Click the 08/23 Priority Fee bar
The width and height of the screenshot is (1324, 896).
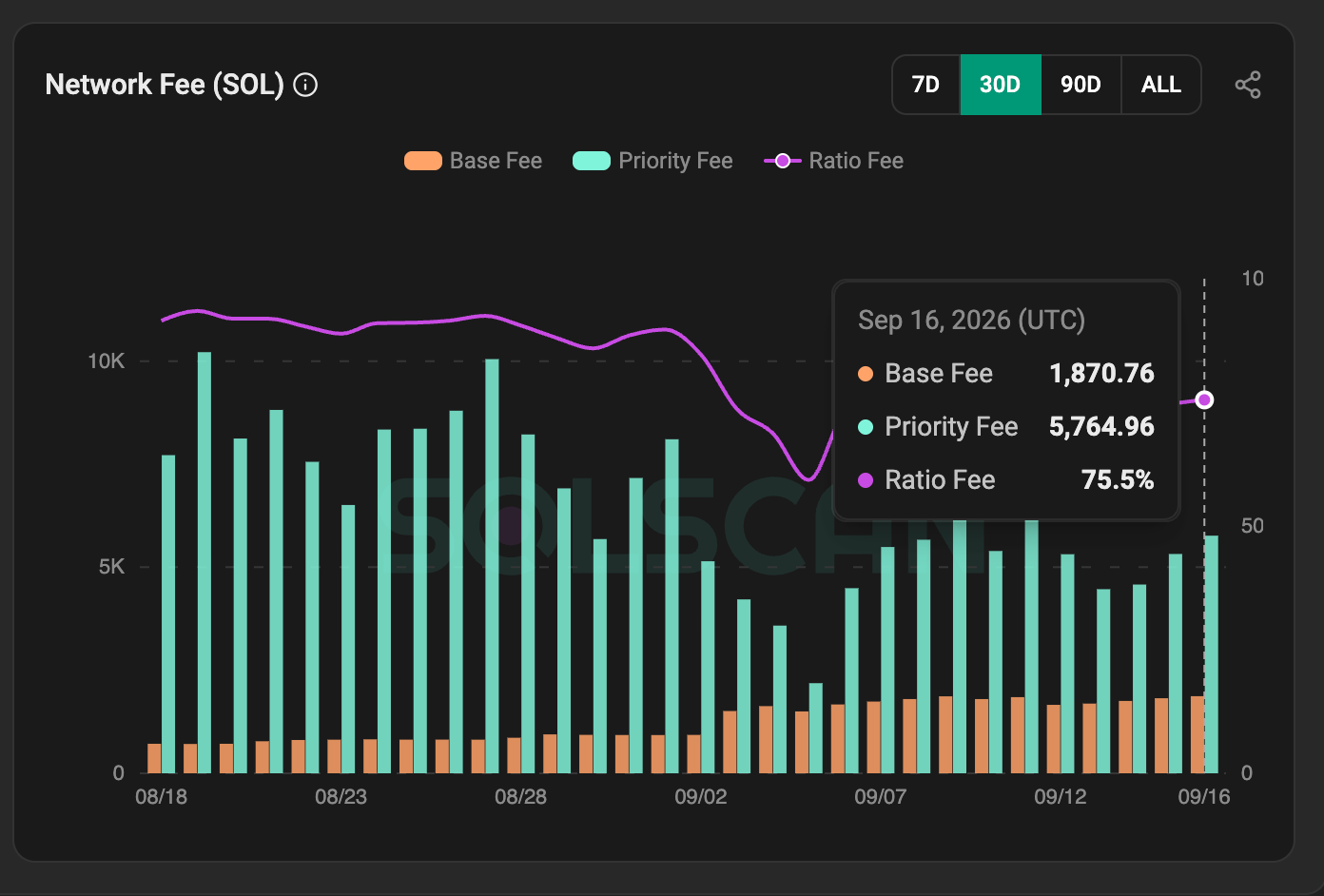point(348,639)
